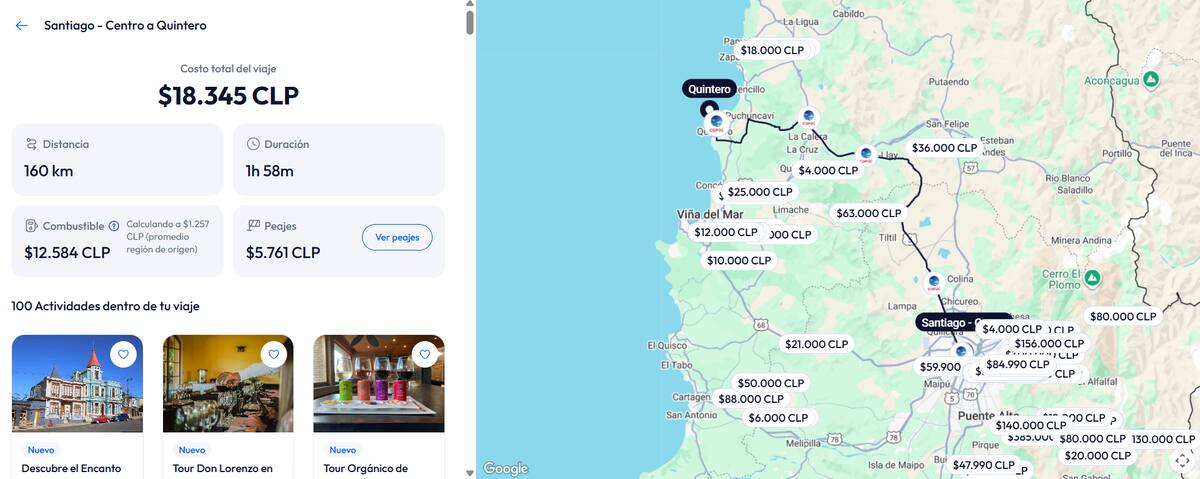This screenshot has width=1200, height=479.
Task: Click the $21.000 CLP price marker
Action: [816, 344]
